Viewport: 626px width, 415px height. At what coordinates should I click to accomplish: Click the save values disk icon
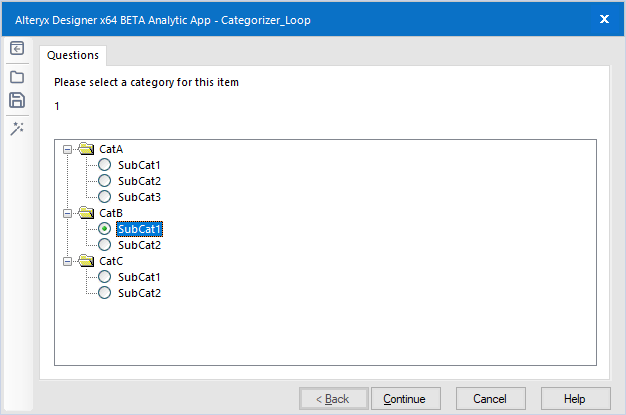[x=17, y=100]
